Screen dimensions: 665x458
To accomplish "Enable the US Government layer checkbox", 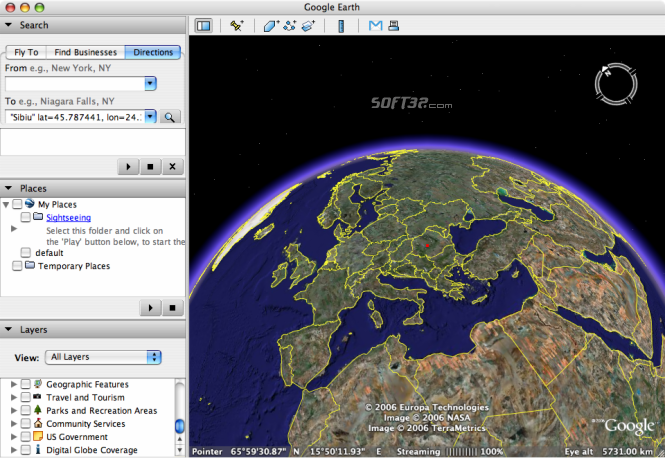I will tap(26, 437).
